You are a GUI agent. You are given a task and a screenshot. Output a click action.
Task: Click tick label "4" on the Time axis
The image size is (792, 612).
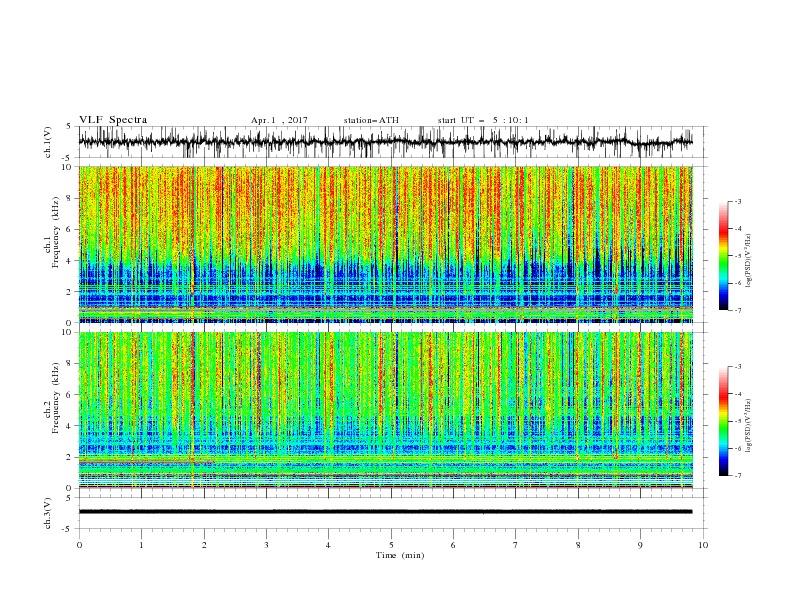(x=328, y=545)
